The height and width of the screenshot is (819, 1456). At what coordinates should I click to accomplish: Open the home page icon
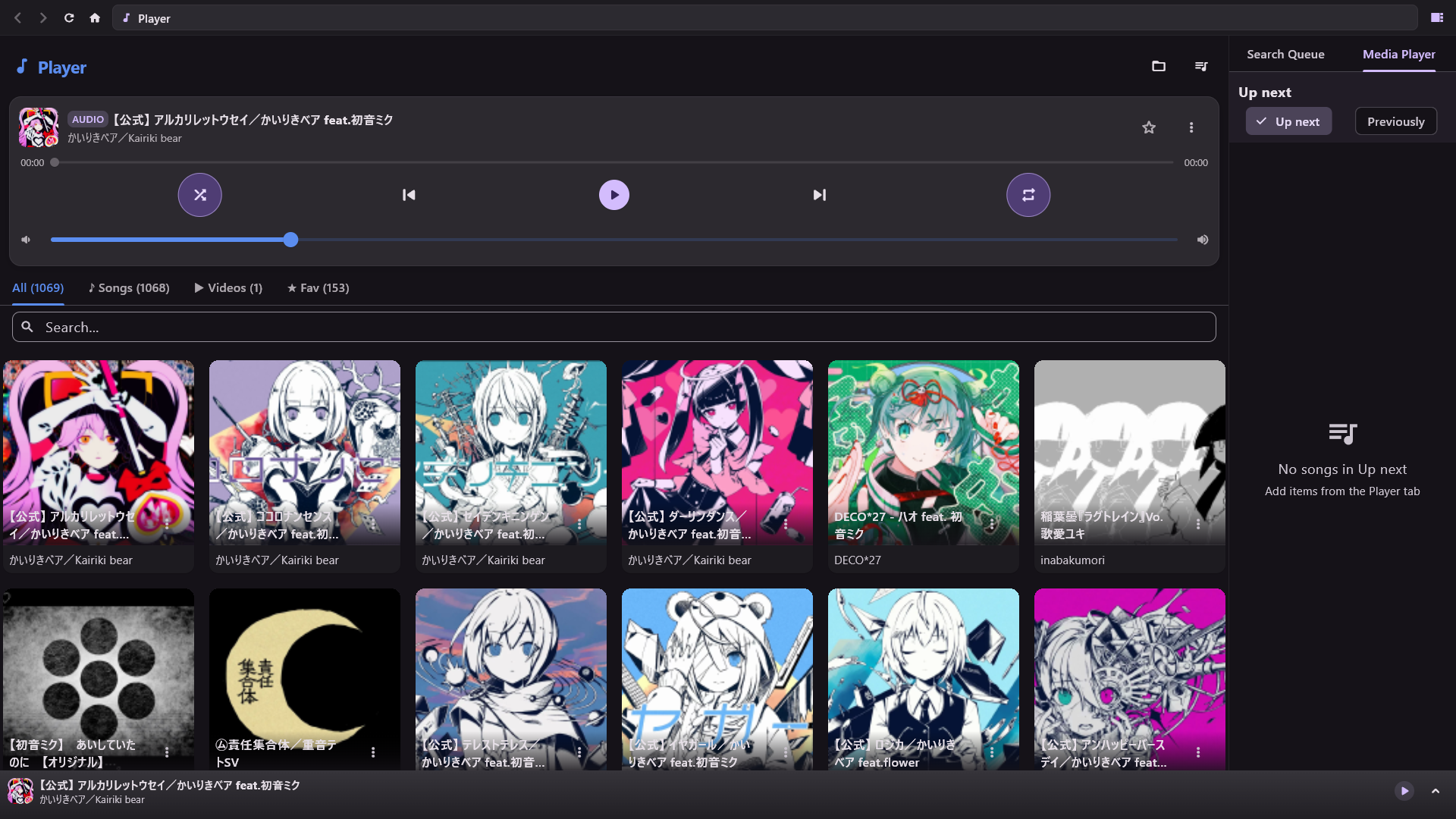(95, 17)
